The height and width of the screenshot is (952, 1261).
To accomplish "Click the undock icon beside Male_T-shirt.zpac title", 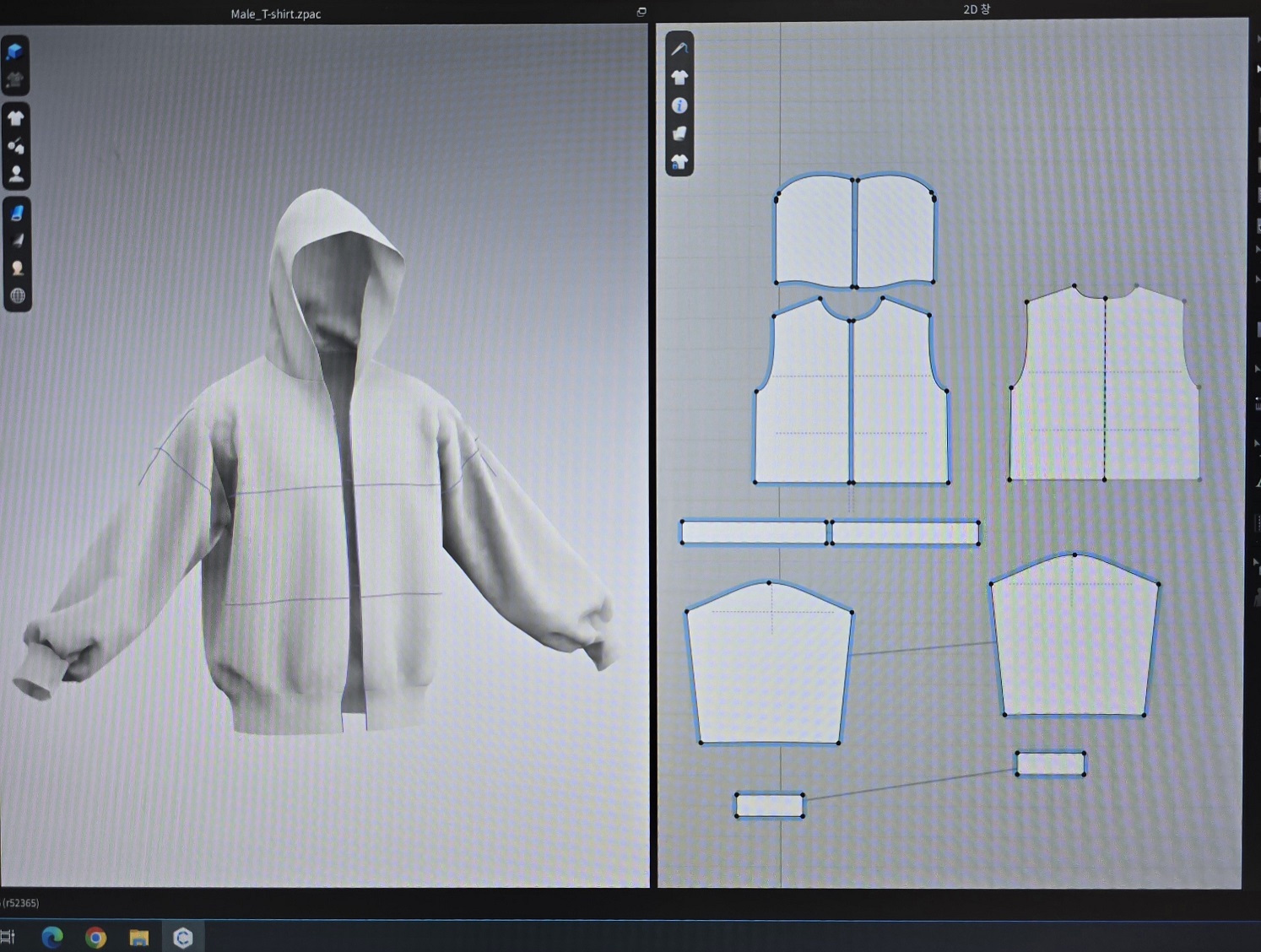I will pyautogui.click(x=641, y=12).
